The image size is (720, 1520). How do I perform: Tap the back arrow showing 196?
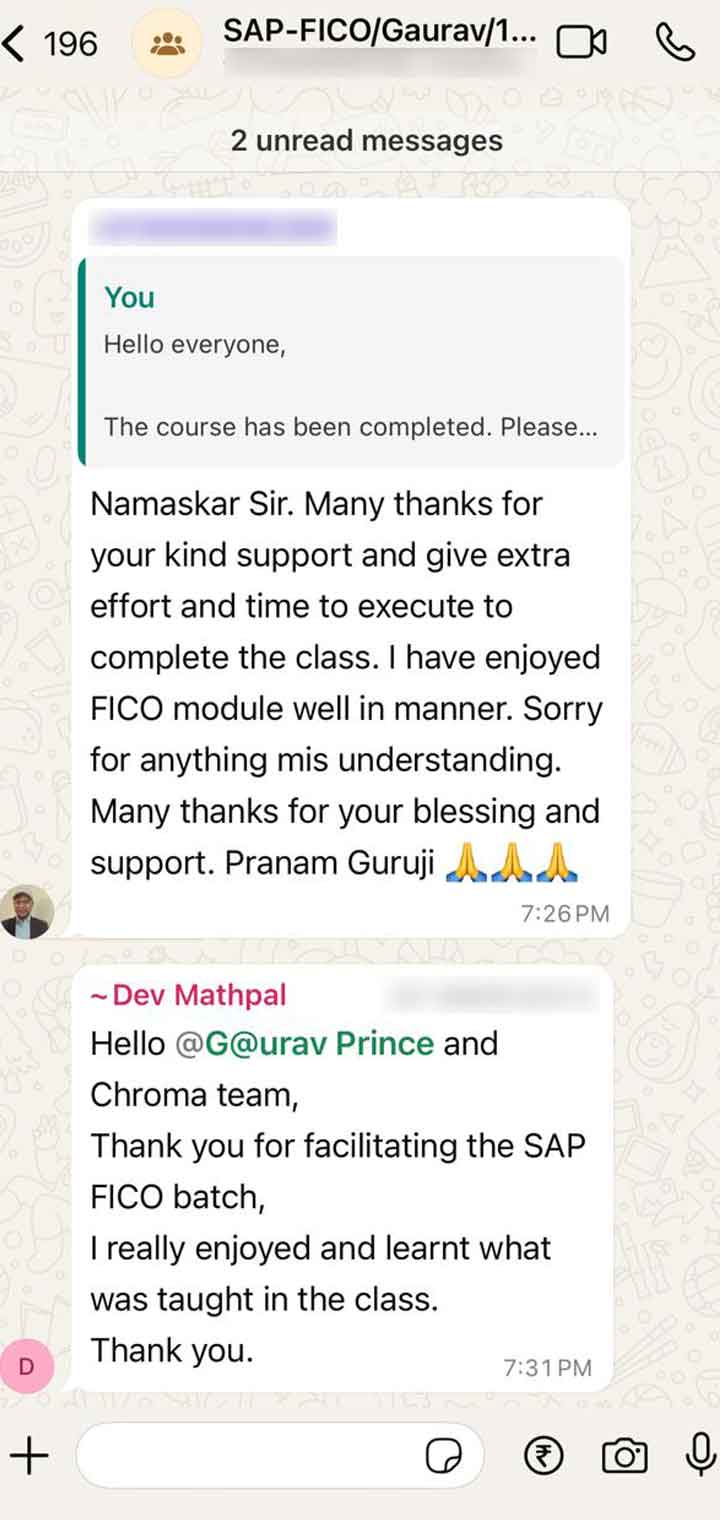(50, 43)
